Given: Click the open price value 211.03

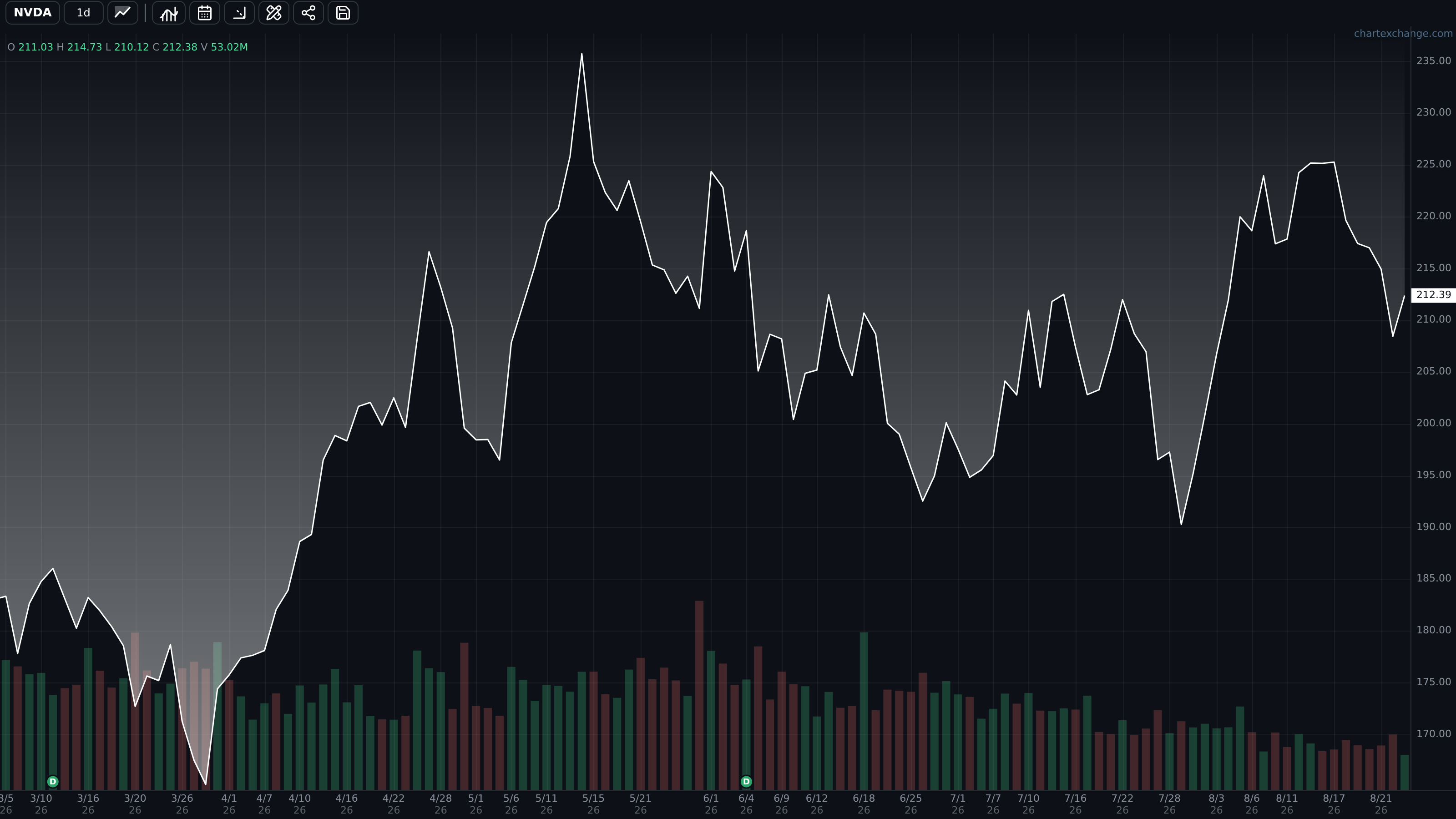Looking at the screenshot, I should coord(35,47).
